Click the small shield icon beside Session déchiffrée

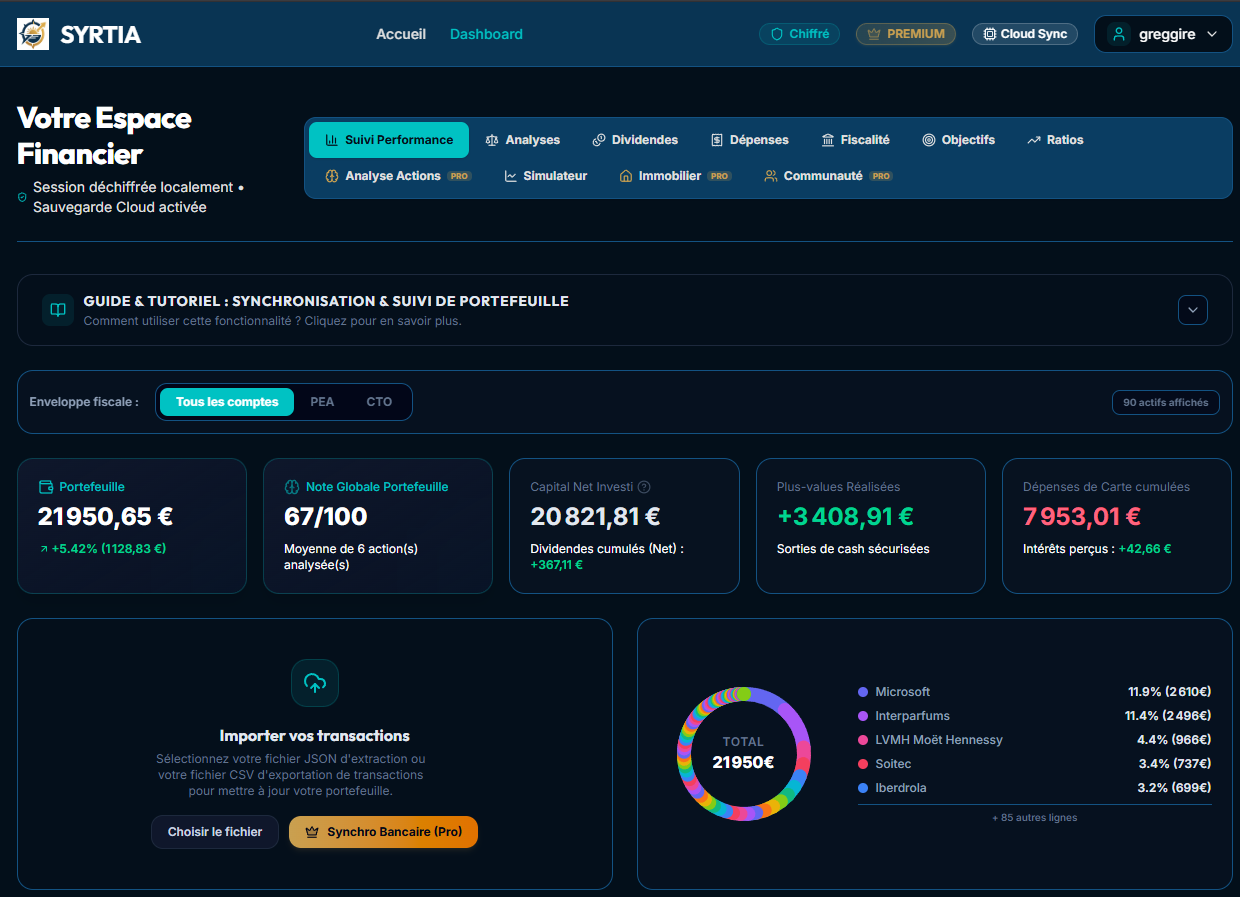[22, 197]
